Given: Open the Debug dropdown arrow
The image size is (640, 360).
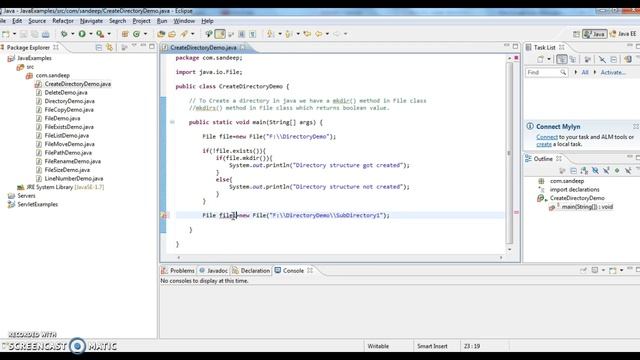Looking at the screenshot, I should click(73, 34).
